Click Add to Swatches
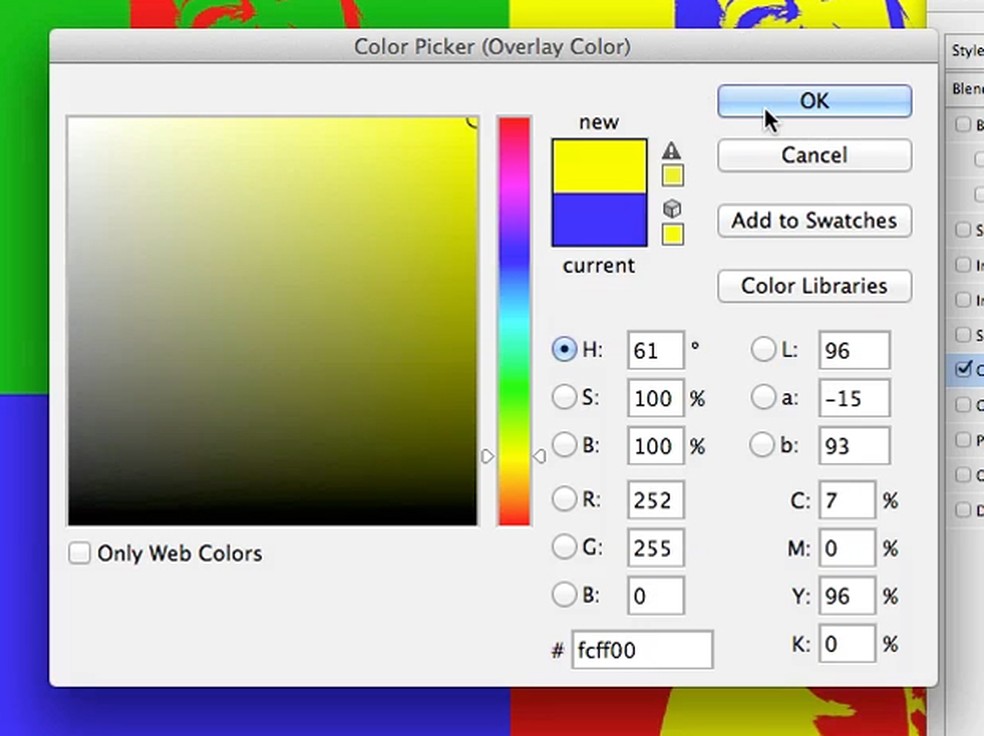 pyautogui.click(x=814, y=221)
